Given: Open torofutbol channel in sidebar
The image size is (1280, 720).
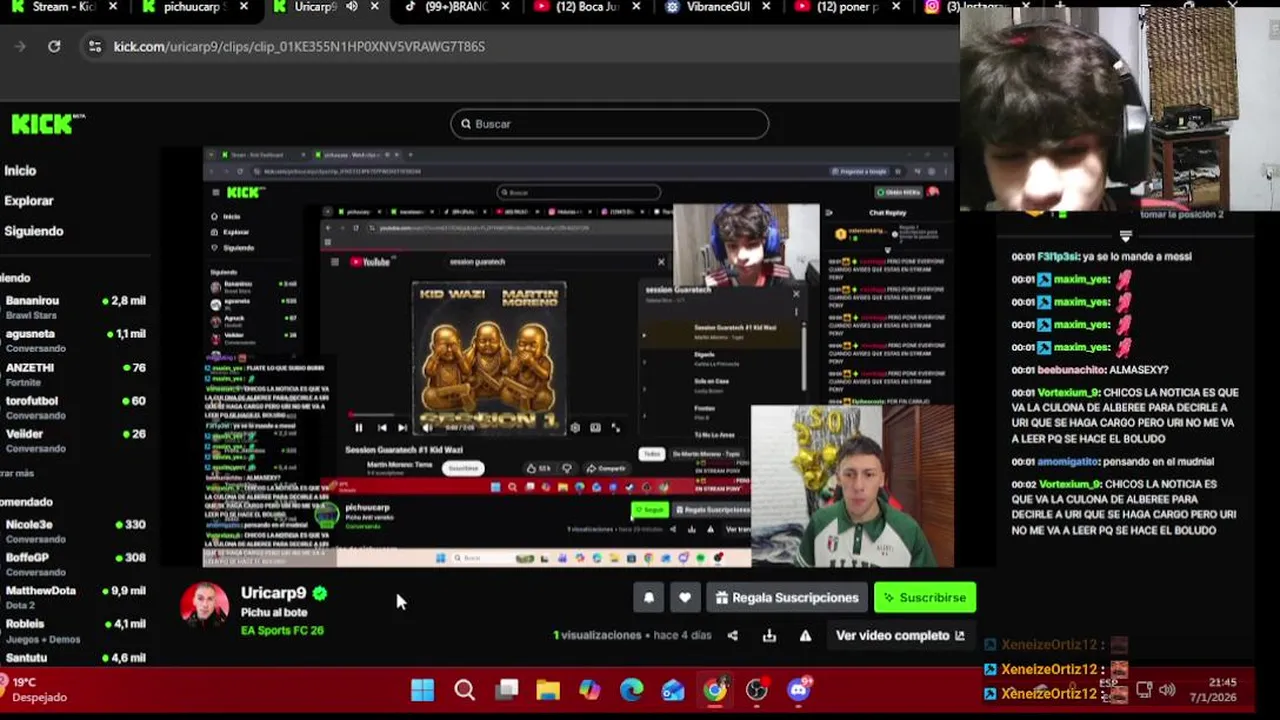Looking at the screenshot, I should tap(75, 406).
